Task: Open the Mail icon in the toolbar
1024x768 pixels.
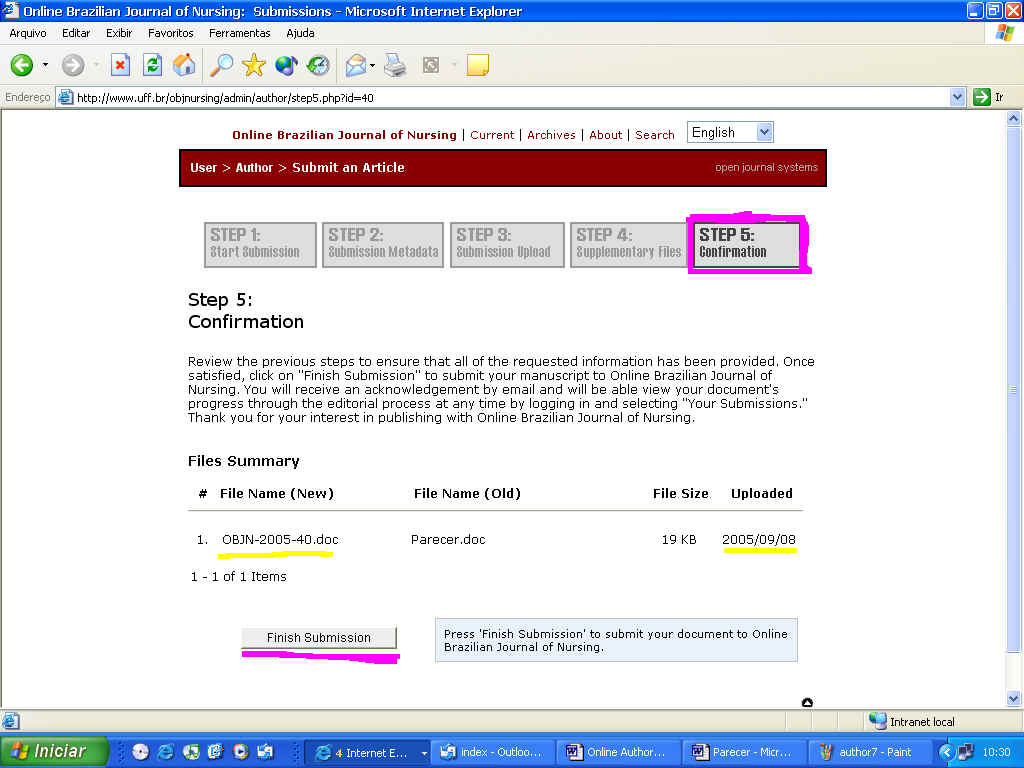Action: tap(355, 66)
